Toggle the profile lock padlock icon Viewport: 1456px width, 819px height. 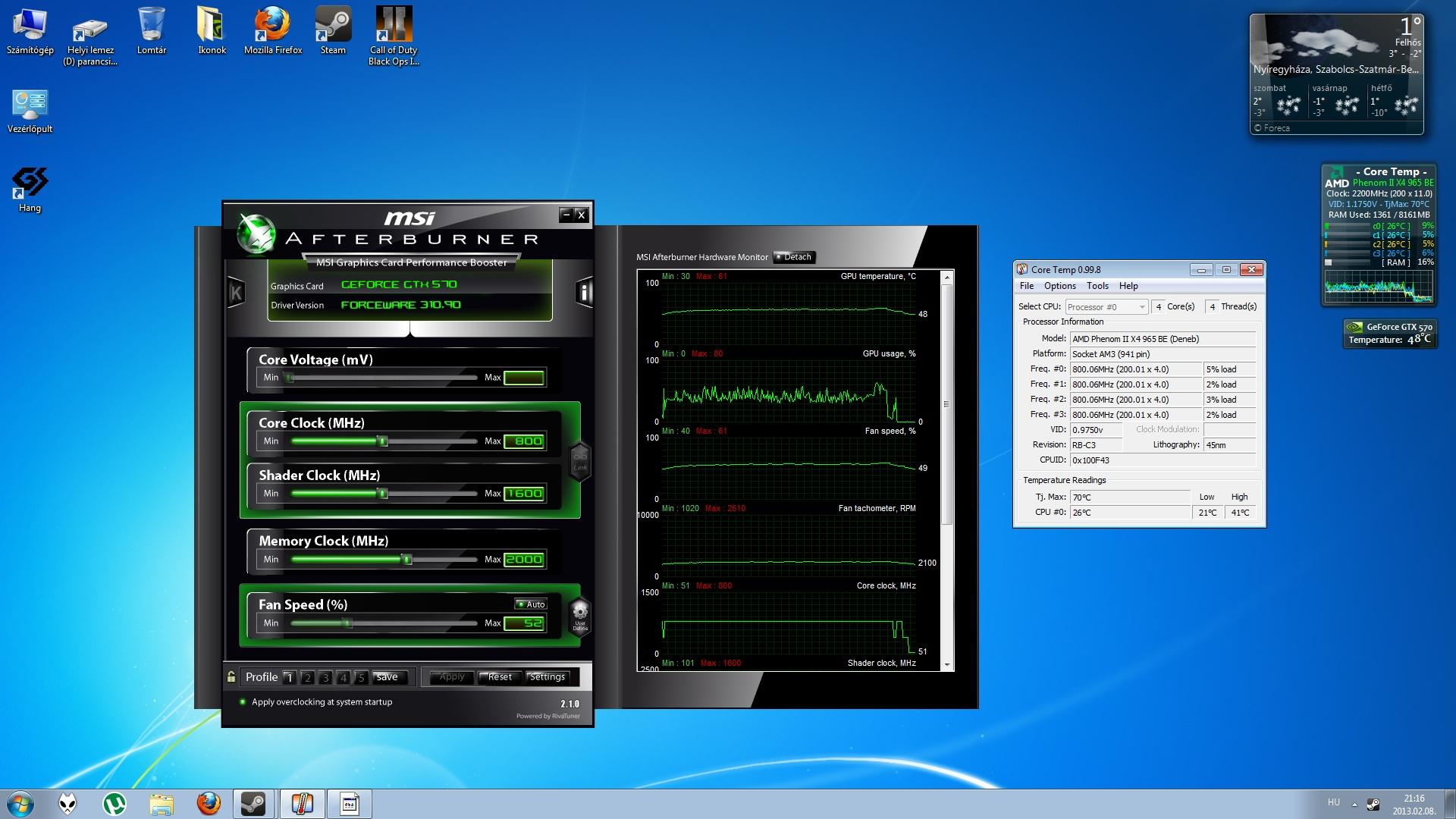pyautogui.click(x=231, y=676)
